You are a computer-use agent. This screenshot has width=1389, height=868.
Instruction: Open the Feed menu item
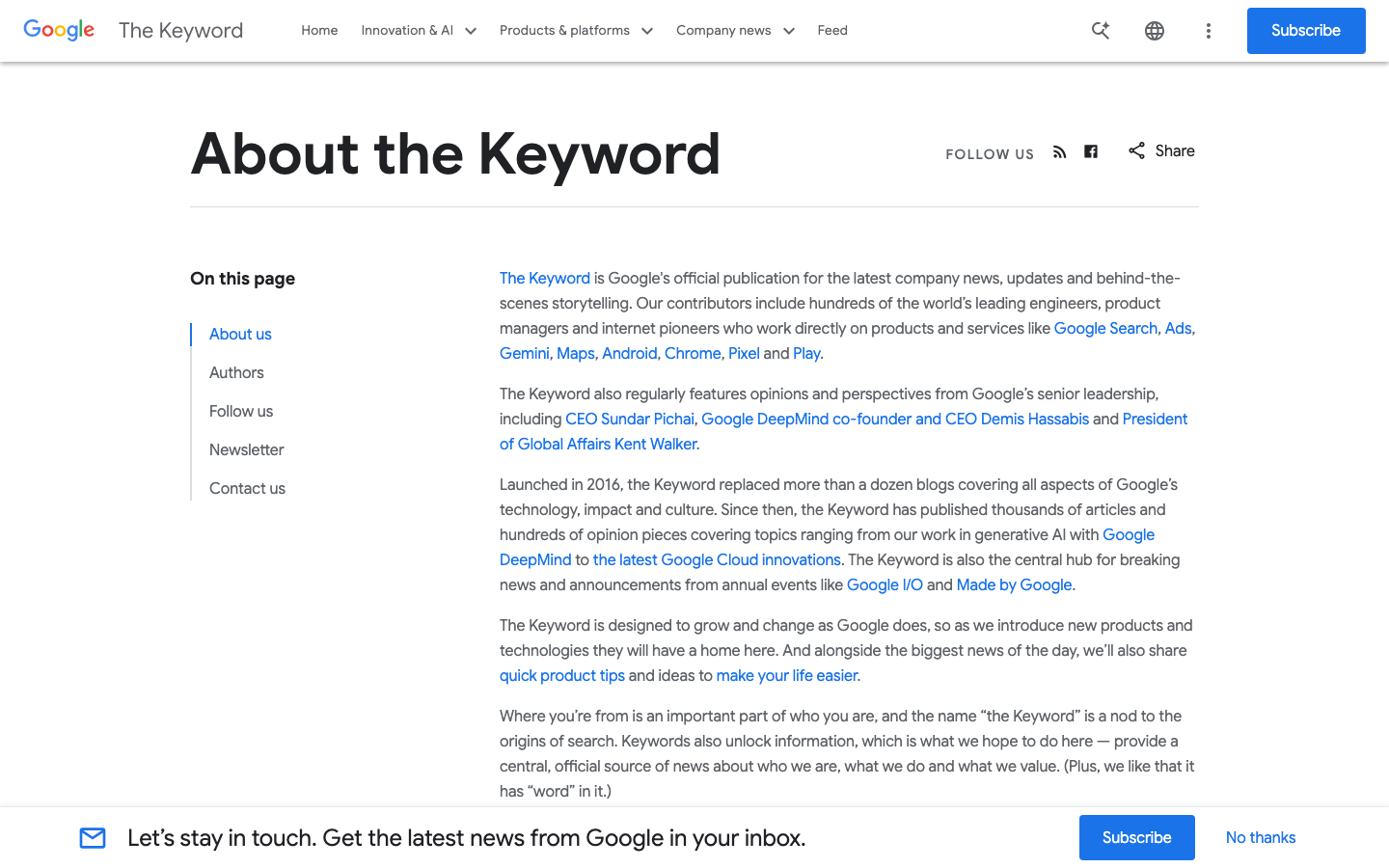point(832,31)
